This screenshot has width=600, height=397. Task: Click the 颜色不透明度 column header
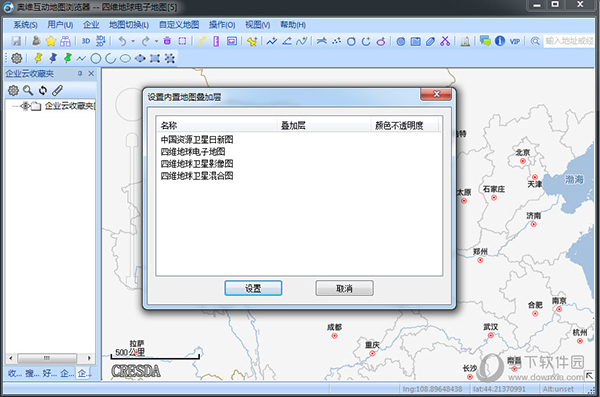[404, 125]
